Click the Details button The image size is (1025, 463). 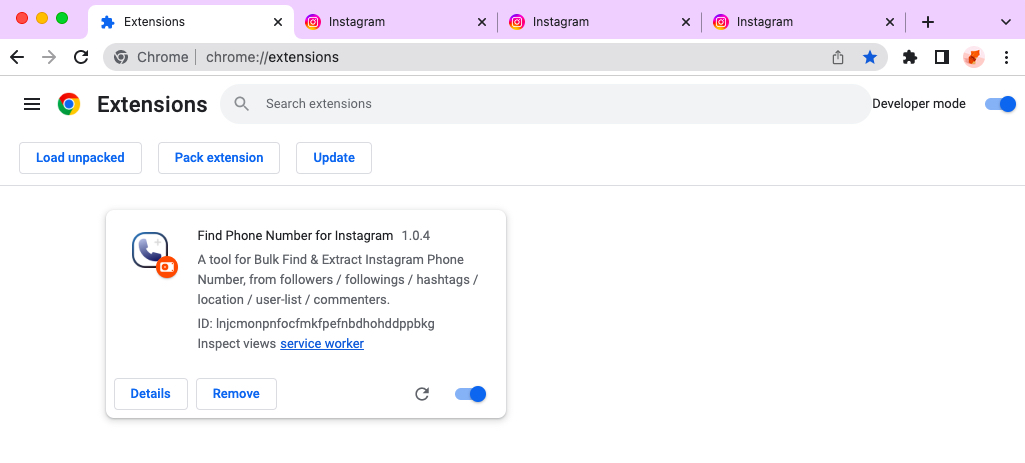pos(151,394)
